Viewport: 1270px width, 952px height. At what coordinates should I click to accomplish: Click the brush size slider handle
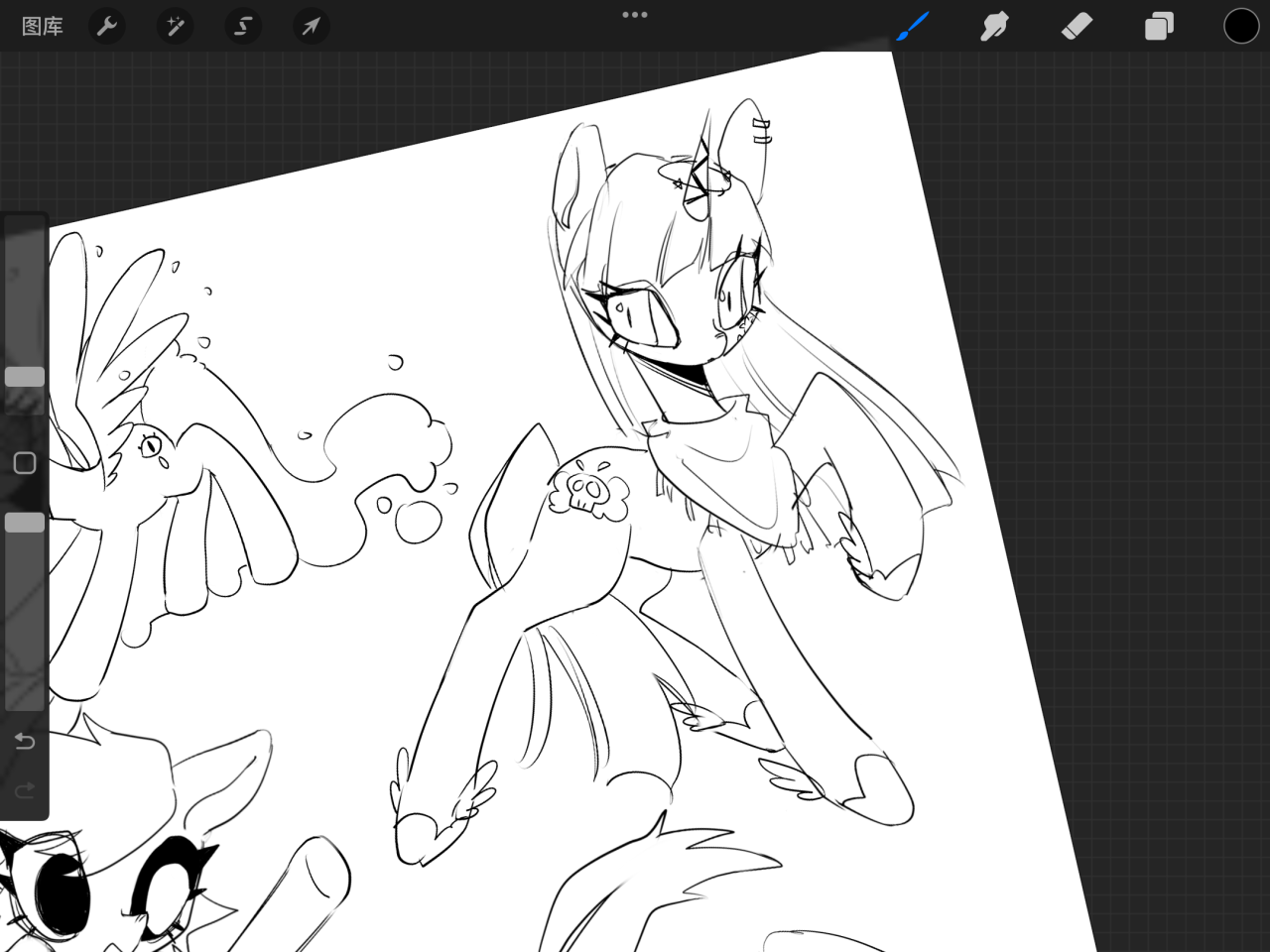(25, 377)
